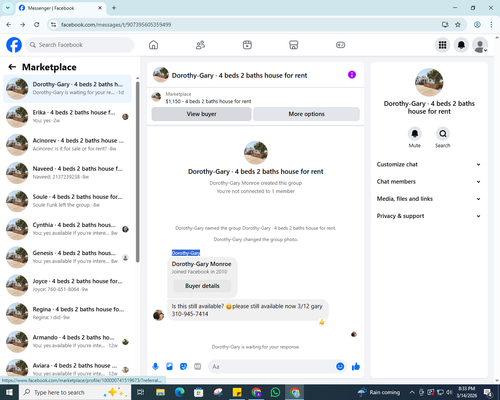
Task: Open Chrome's three-dot menu
Action: (x=491, y=25)
